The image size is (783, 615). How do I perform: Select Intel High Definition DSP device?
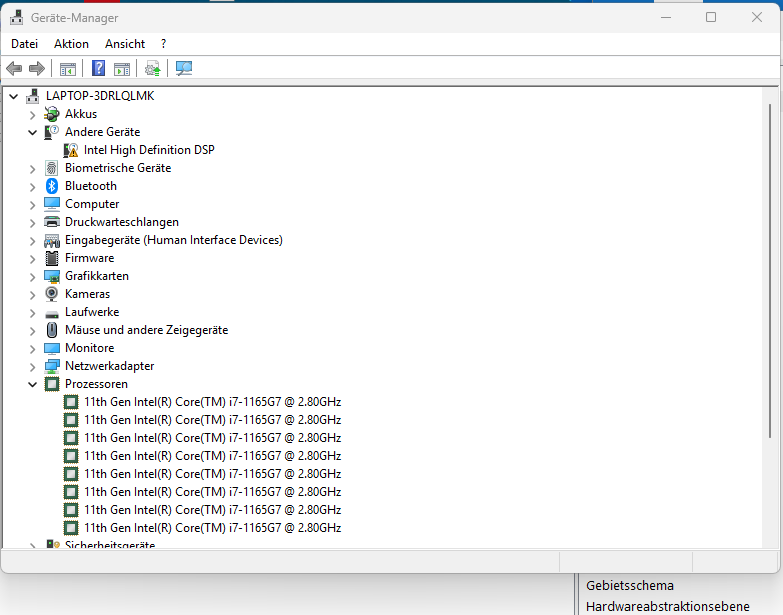click(x=149, y=150)
